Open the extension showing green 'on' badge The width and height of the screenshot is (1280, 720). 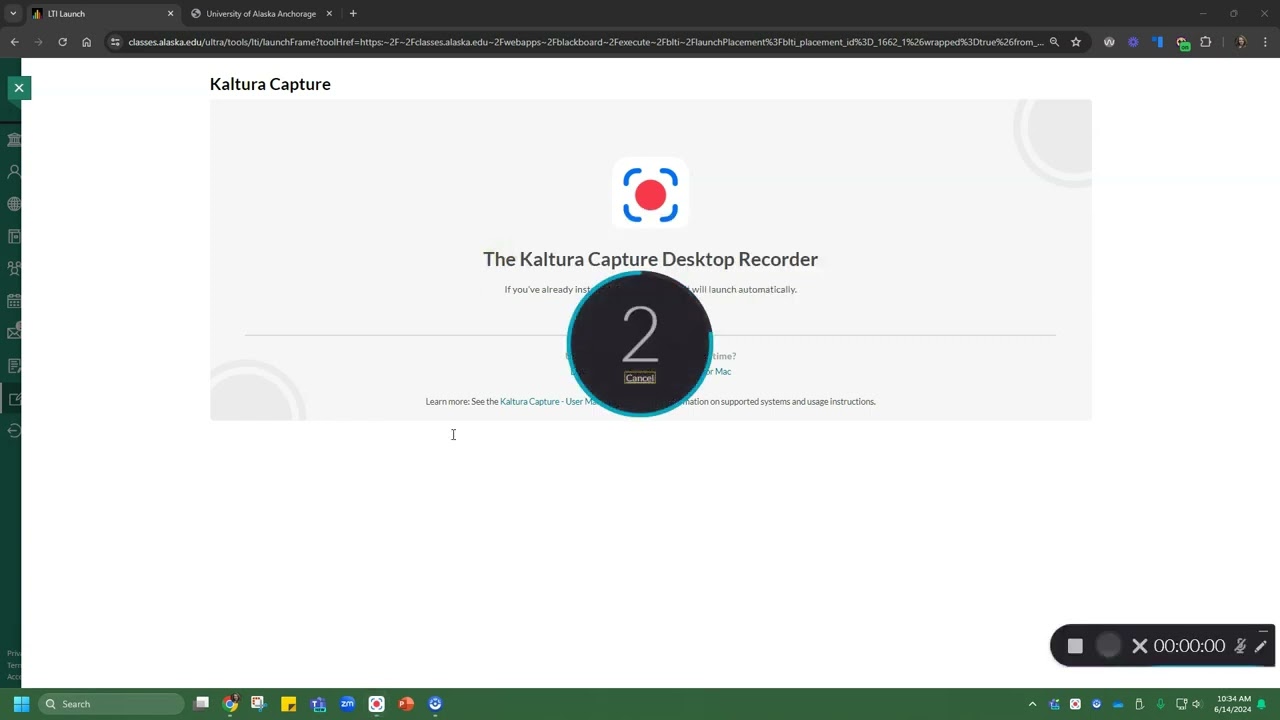pos(1182,43)
